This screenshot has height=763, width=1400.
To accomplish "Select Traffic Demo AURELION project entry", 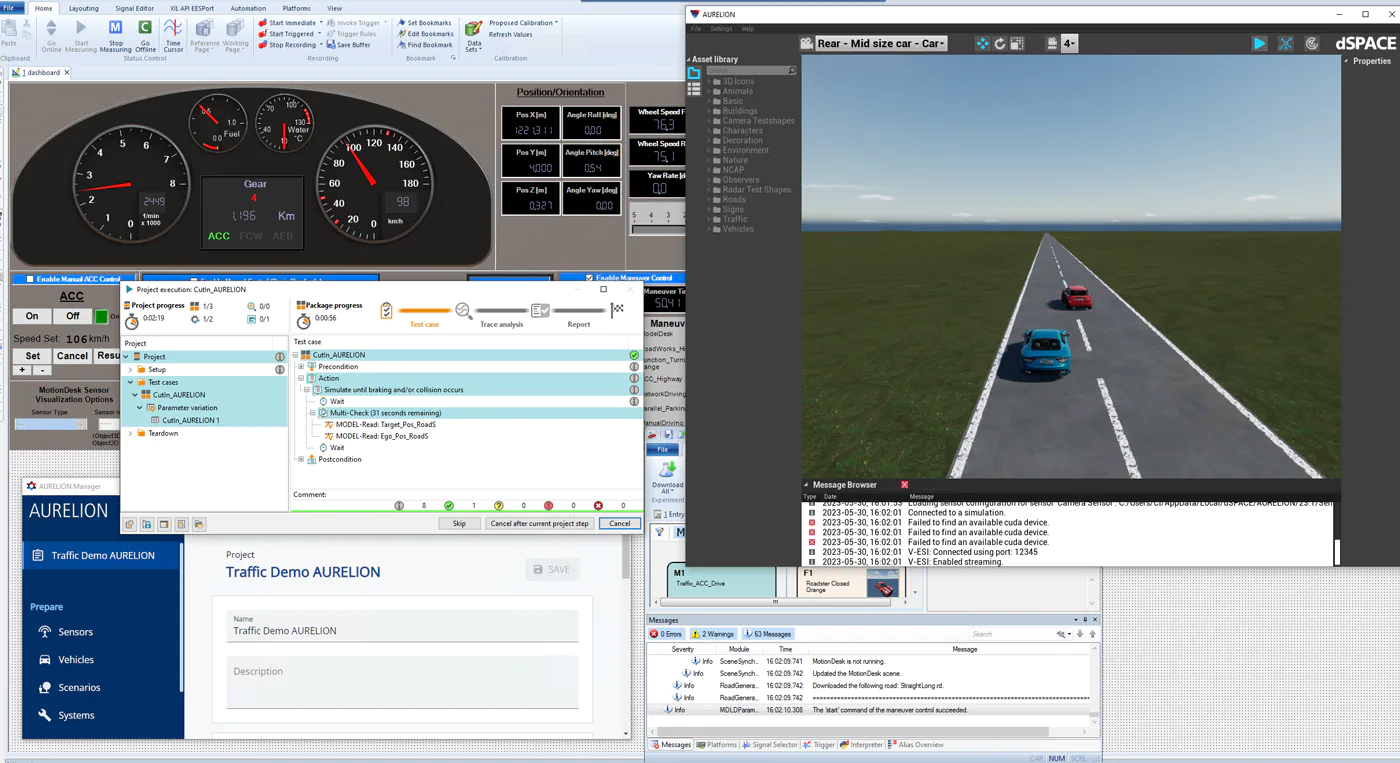I will point(102,555).
